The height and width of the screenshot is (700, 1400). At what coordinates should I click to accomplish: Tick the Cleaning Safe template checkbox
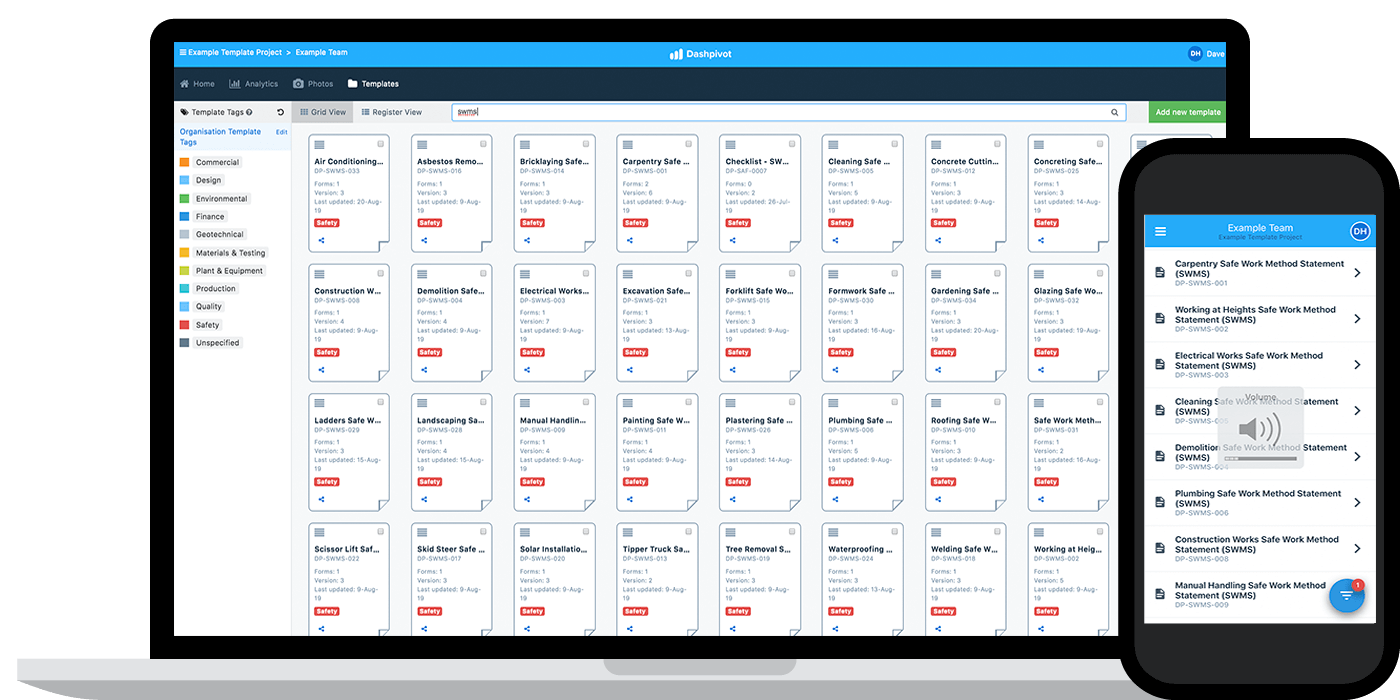click(895, 145)
